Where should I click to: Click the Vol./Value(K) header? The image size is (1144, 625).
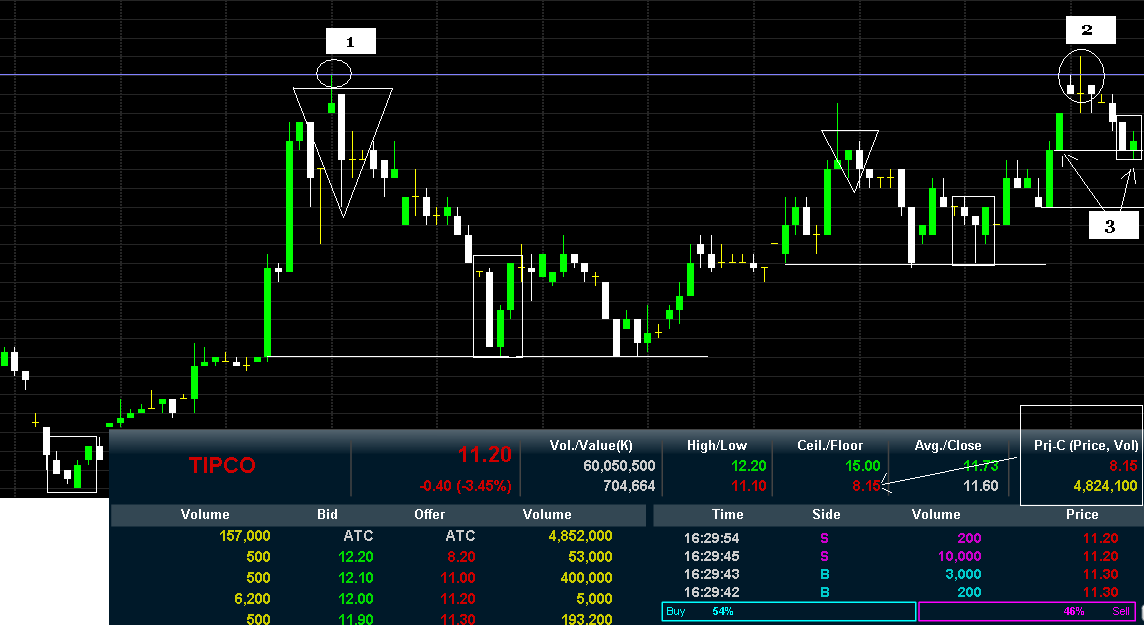click(591, 446)
